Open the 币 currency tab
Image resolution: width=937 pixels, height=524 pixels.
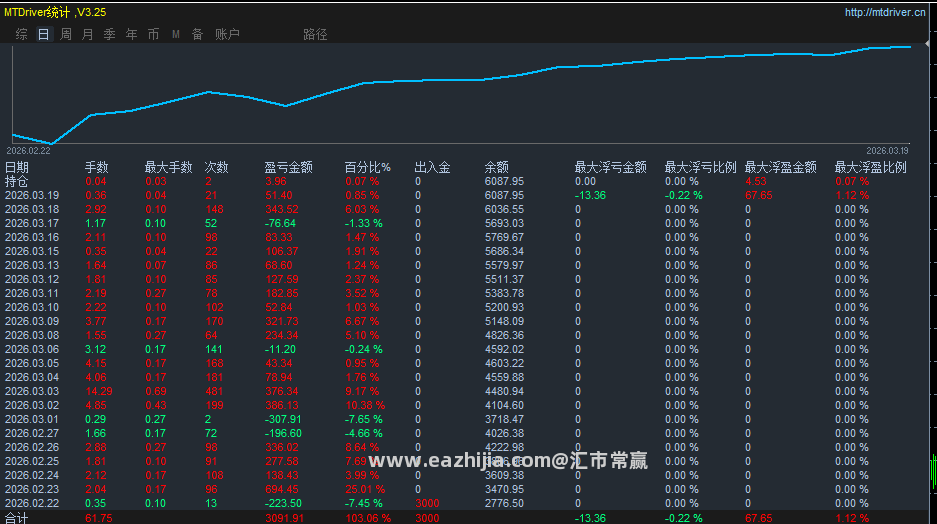(x=154, y=35)
